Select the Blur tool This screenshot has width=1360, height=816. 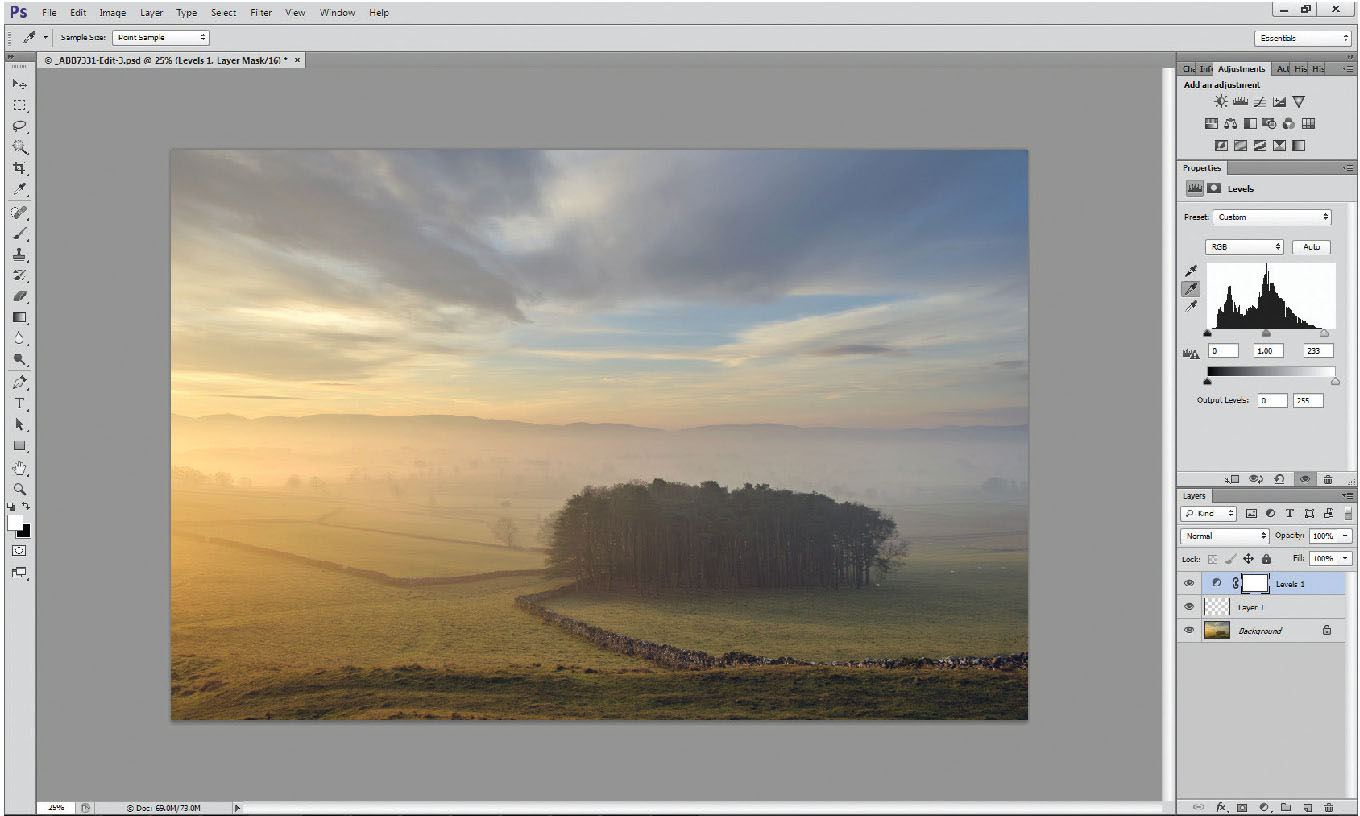19,338
